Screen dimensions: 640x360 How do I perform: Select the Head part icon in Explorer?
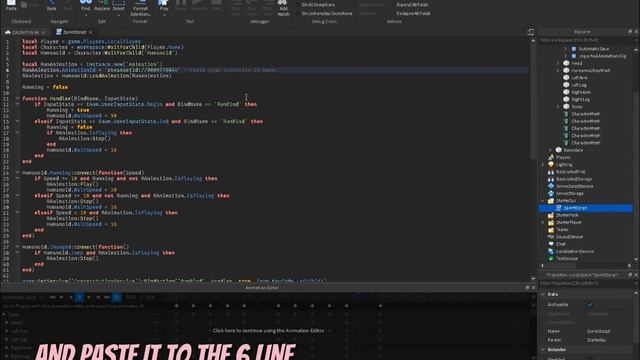click(566, 63)
